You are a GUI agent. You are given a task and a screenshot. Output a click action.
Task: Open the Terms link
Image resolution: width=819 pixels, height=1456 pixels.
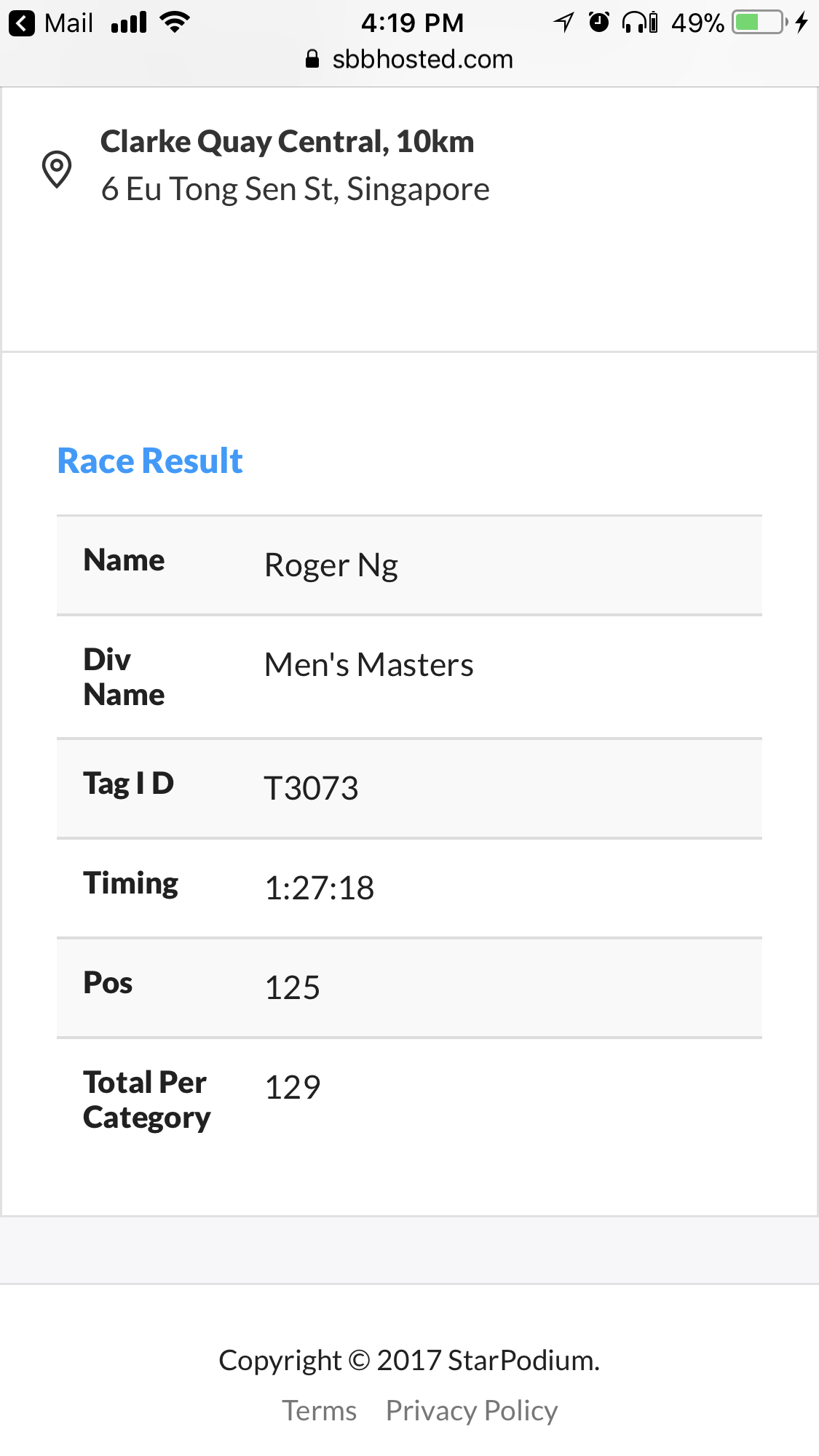click(320, 1410)
